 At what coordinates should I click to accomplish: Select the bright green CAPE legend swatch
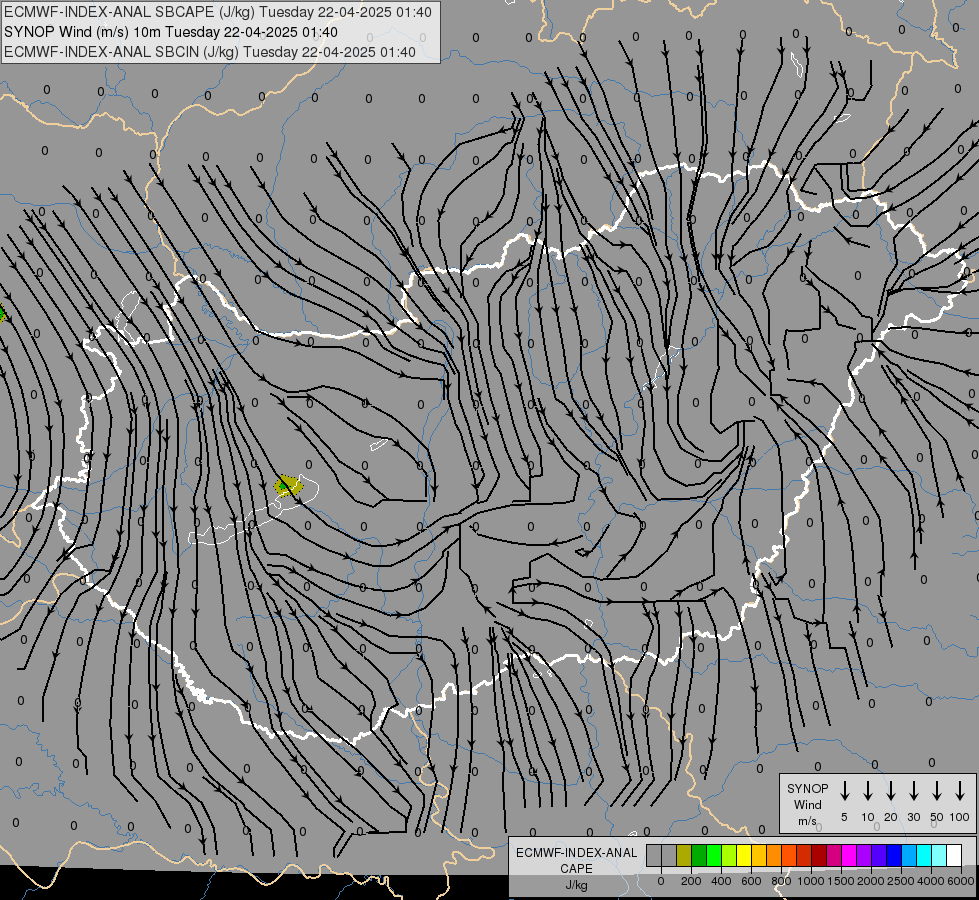714,855
